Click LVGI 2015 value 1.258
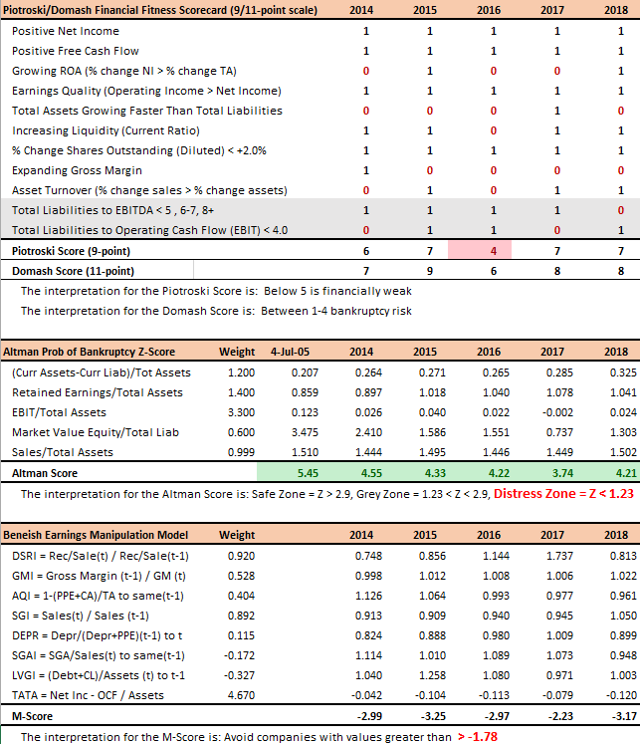This screenshot has height=744, width=640. 432,675
